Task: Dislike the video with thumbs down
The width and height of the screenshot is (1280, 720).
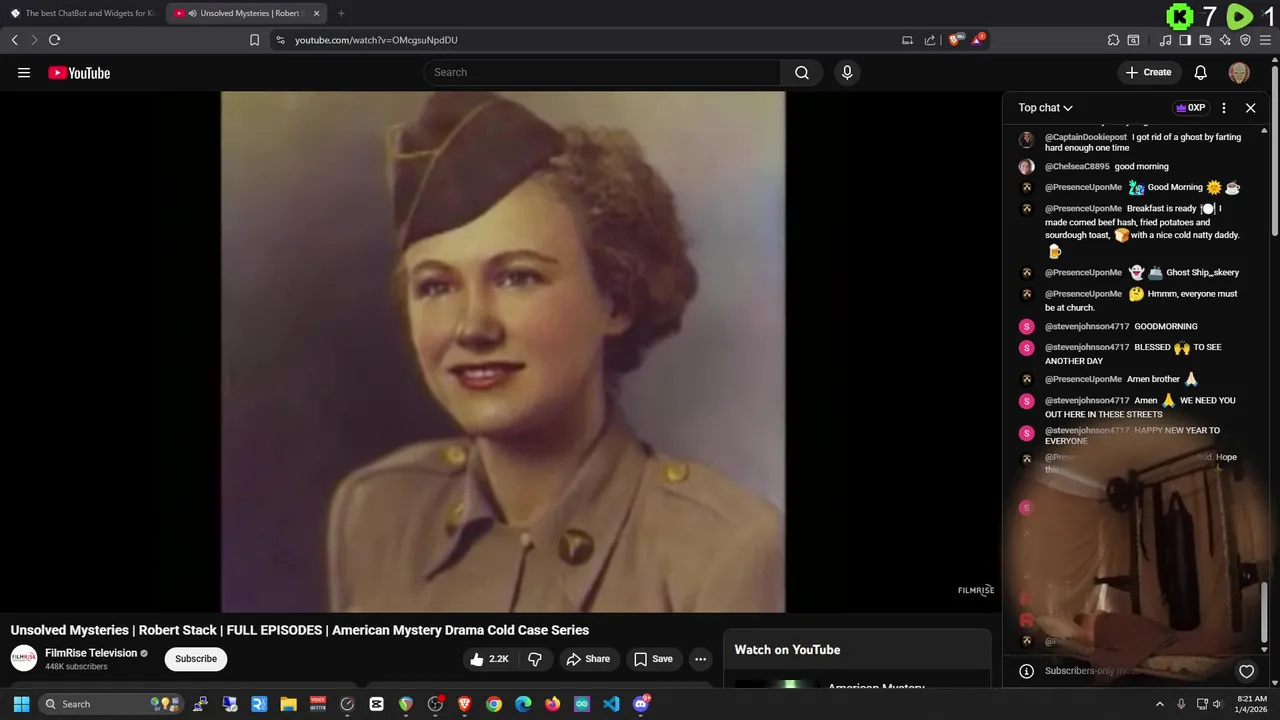Action: click(x=535, y=659)
